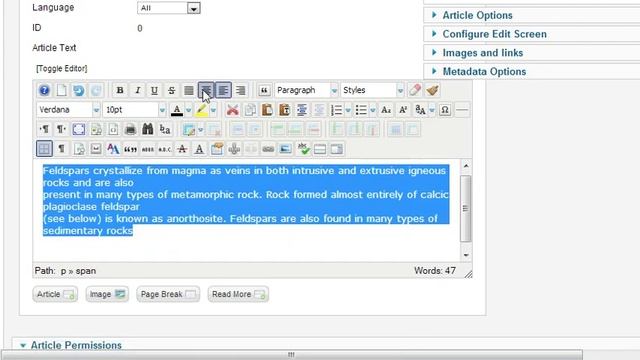Click the Copy icon
This screenshot has width=640, height=360.
point(250,110)
